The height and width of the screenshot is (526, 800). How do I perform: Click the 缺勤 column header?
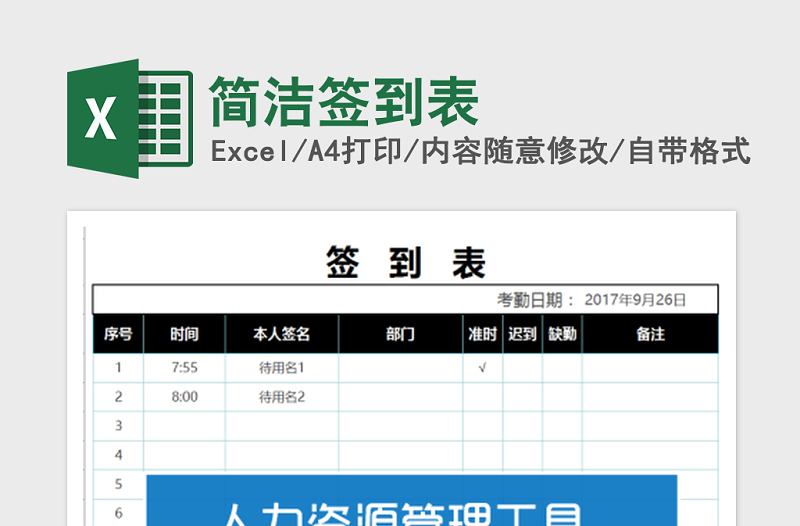[x=562, y=334]
